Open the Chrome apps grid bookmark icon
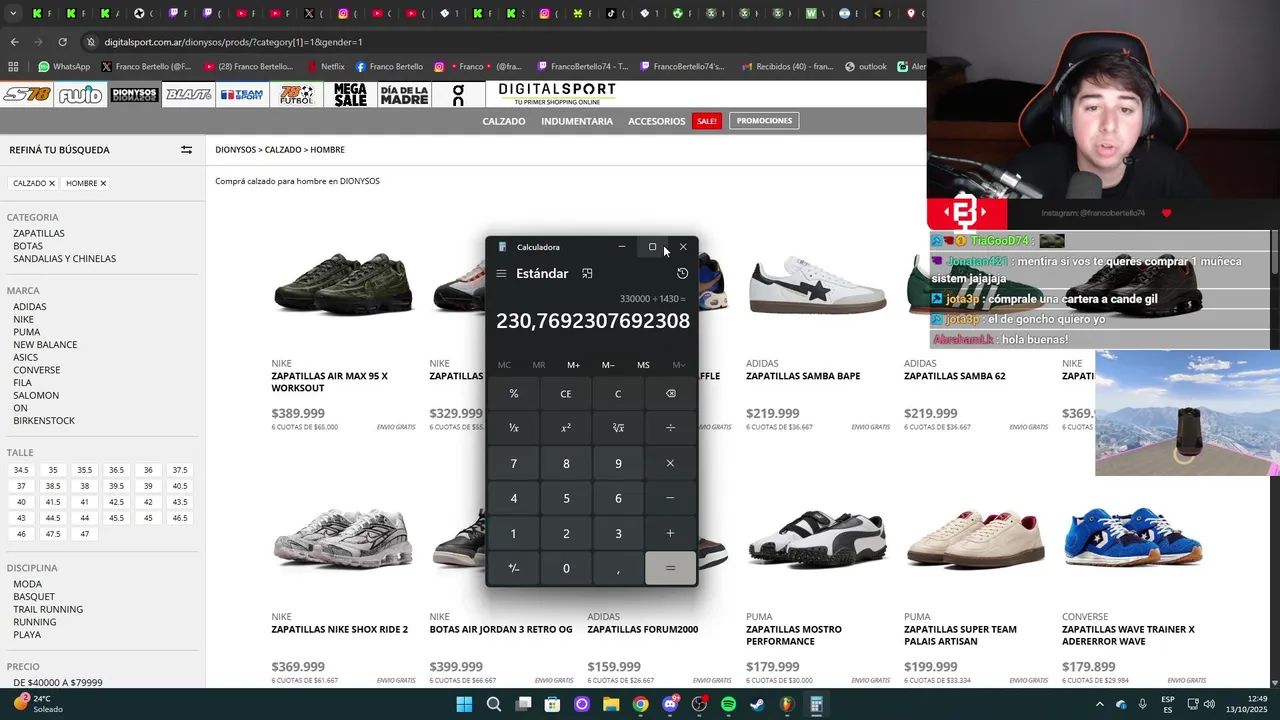This screenshot has height=720, width=1280. 13,67
